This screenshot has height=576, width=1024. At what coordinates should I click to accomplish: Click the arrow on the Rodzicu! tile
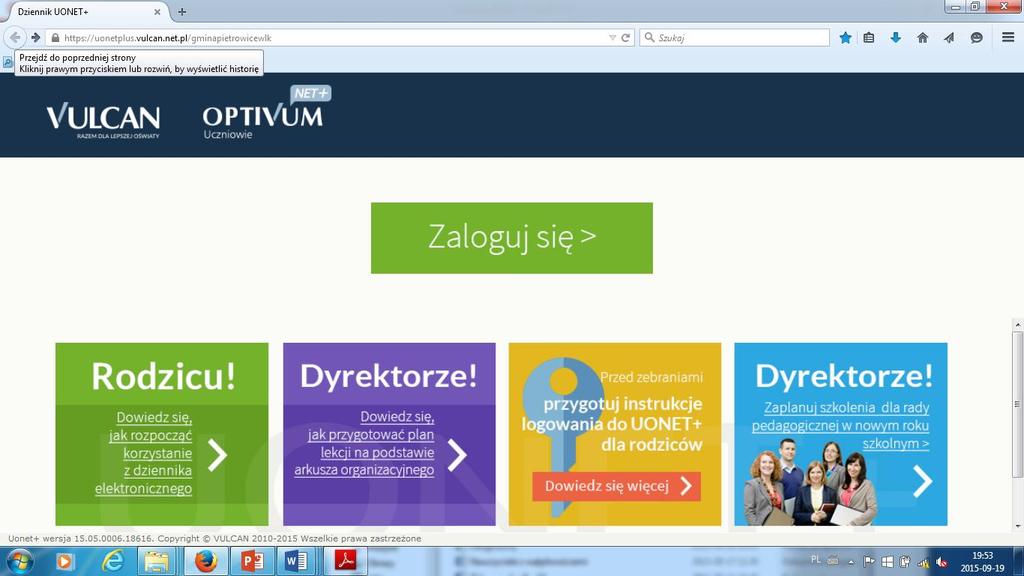point(217,455)
